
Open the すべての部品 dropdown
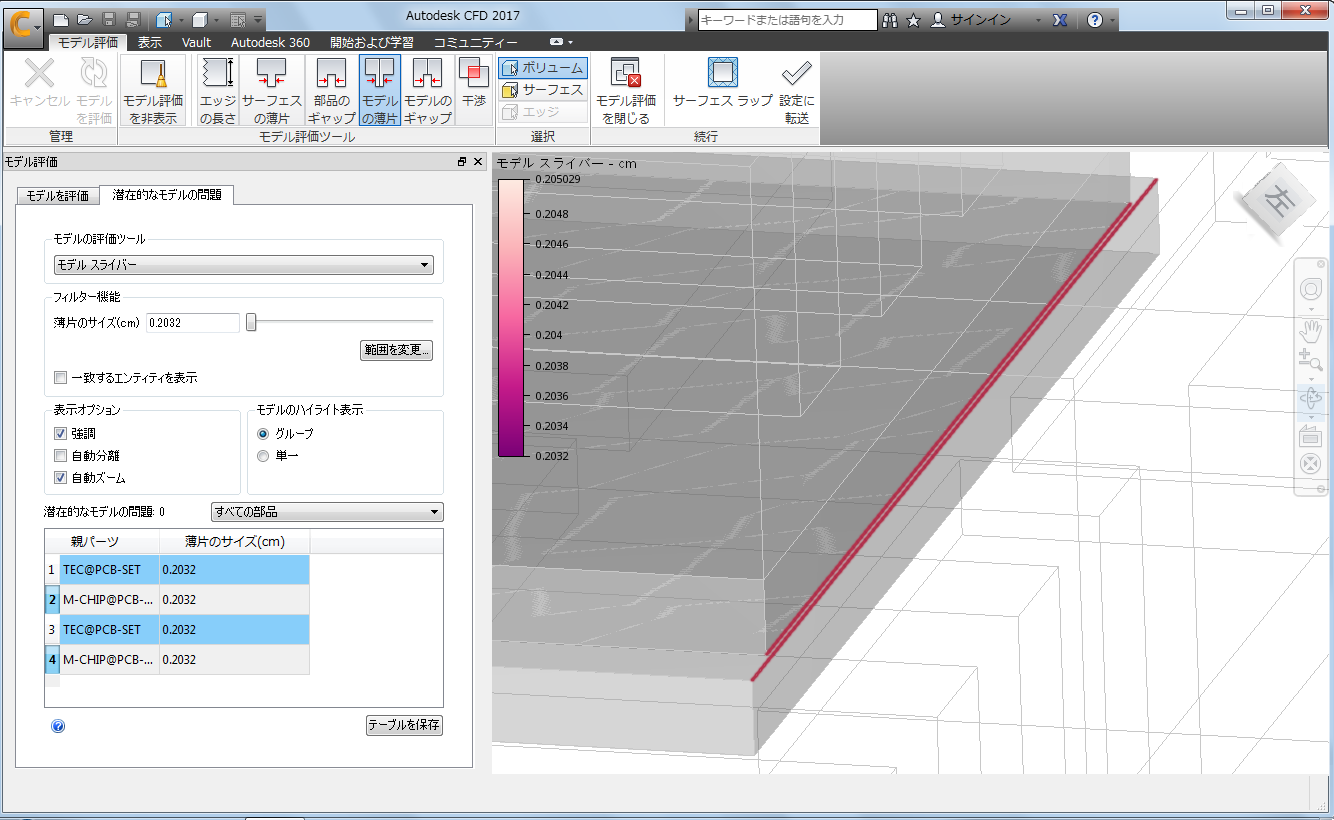[327, 512]
